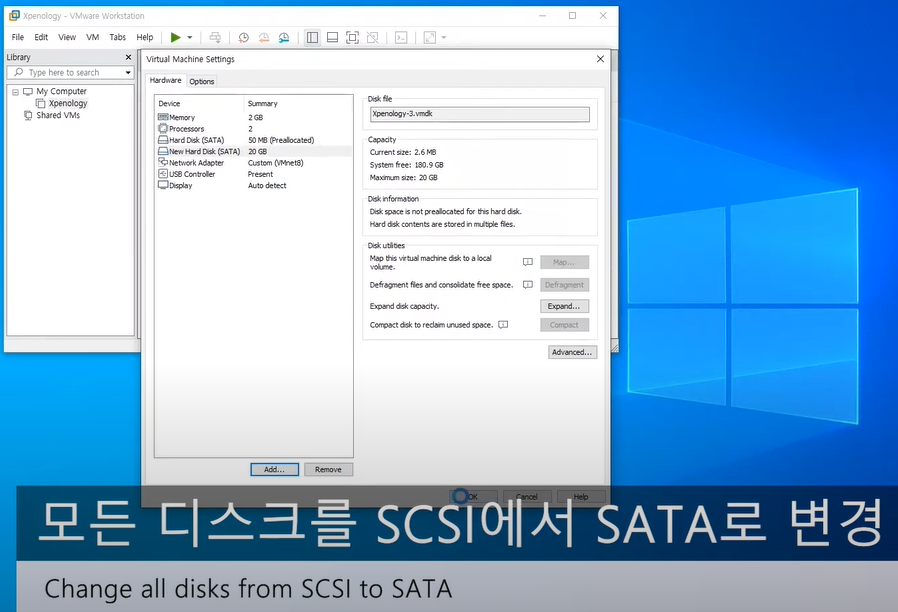Open the library search dropdown arrow
Image resolution: width=898 pixels, height=612 pixels.
[x=128, y=73]
